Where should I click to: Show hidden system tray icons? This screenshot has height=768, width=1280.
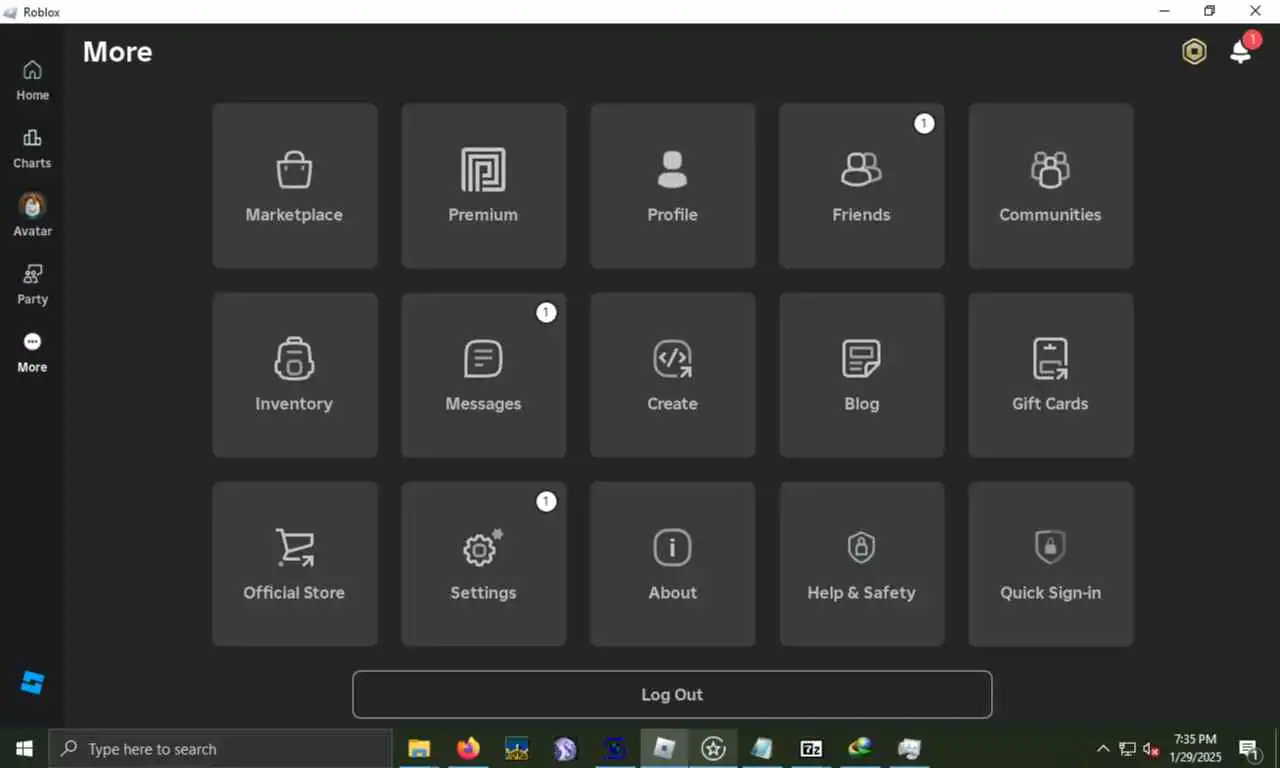[x=1103, y=749]
